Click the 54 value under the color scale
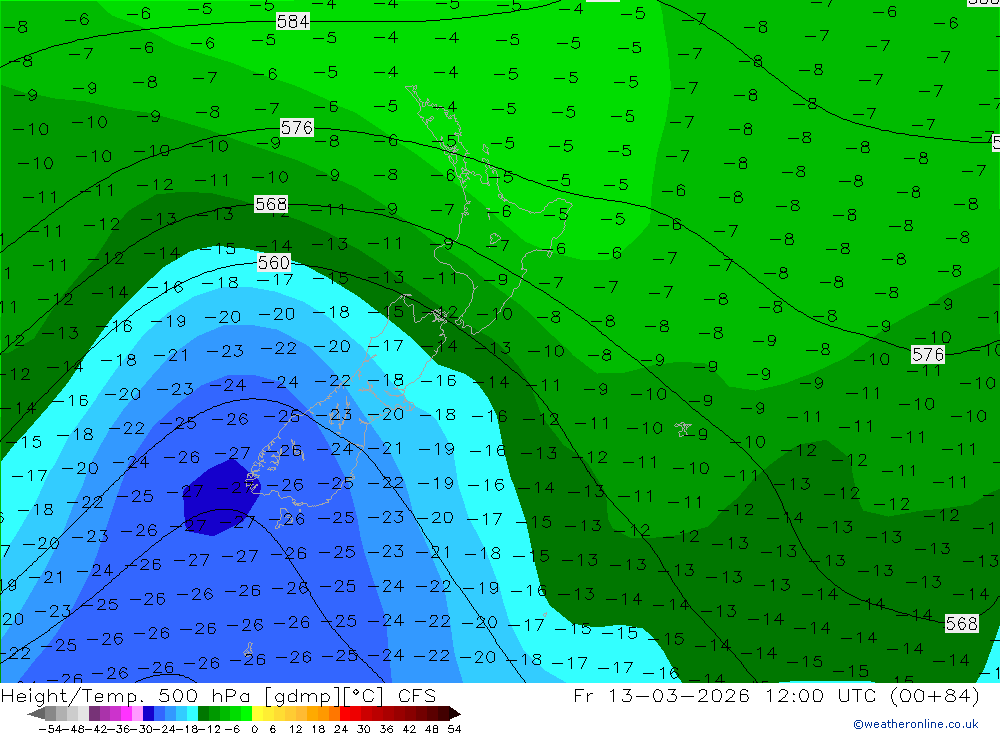Viewport: 1000px width, 733px height. click(x=454, y=729)
